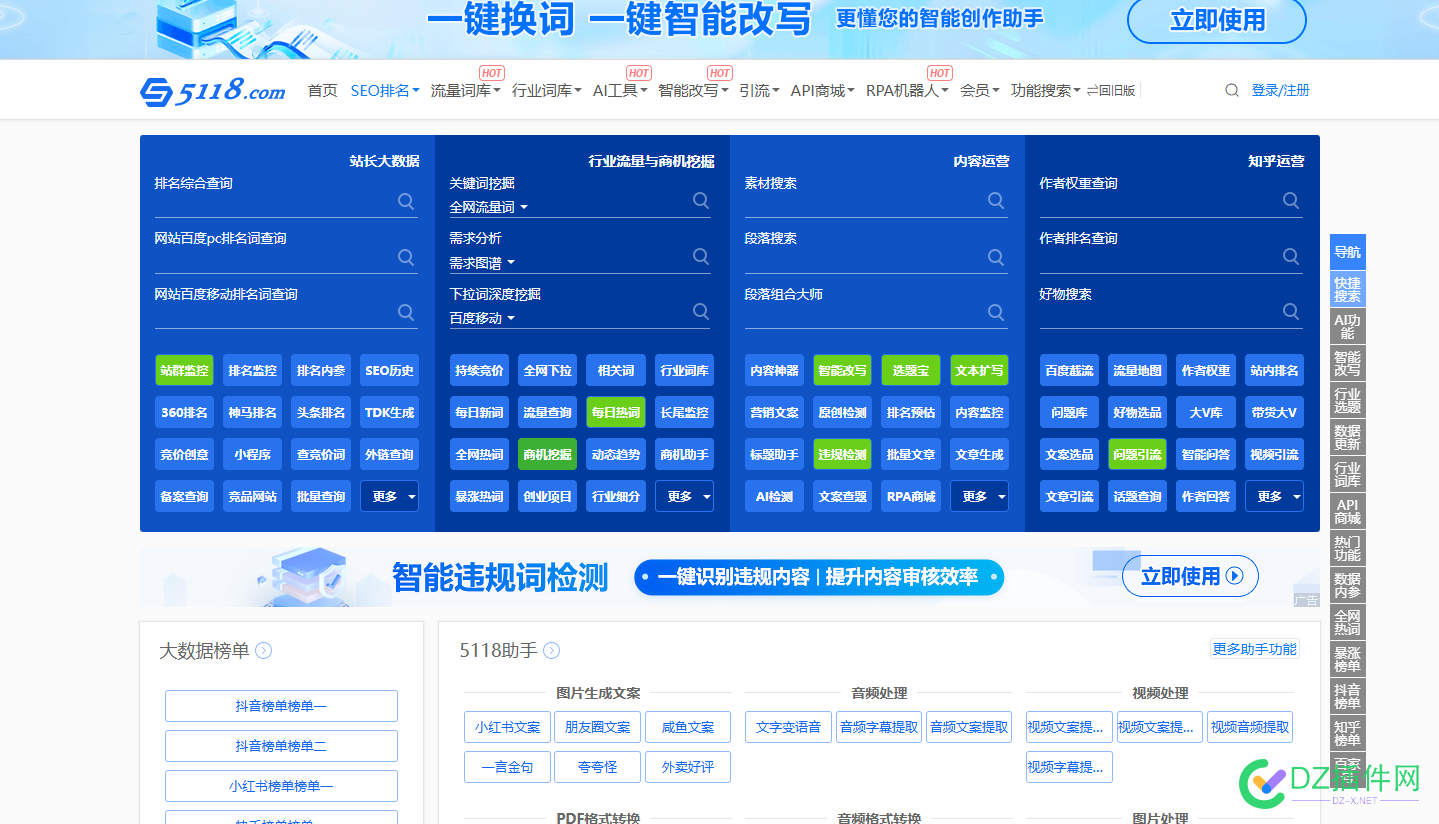The image size is (1439, 824).
Task: Click 回旧版 link
Action: (1111, 91)
